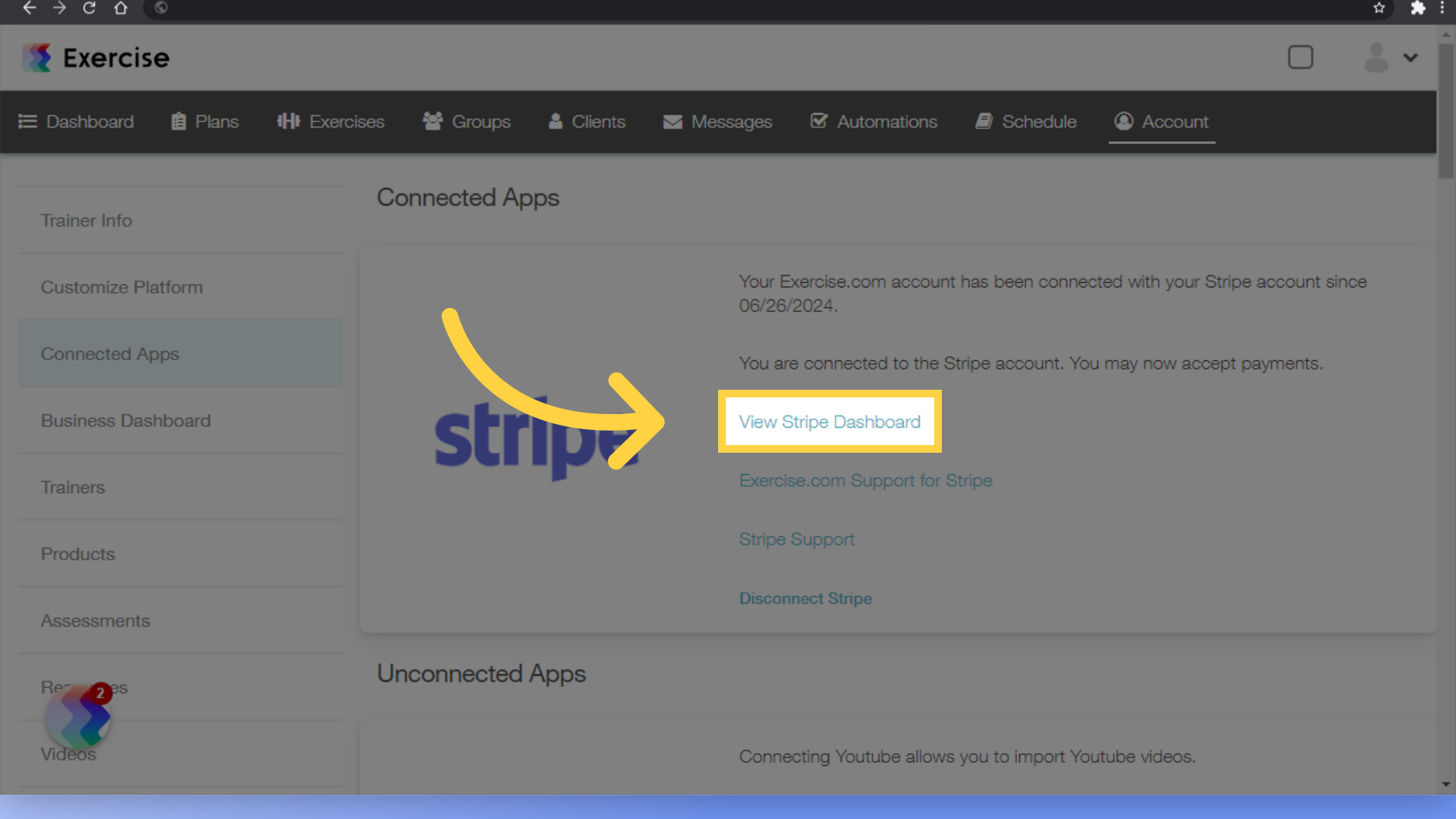Click the square icon in the header
Screen dimensions: 1456x819
tap(1301, 58)
